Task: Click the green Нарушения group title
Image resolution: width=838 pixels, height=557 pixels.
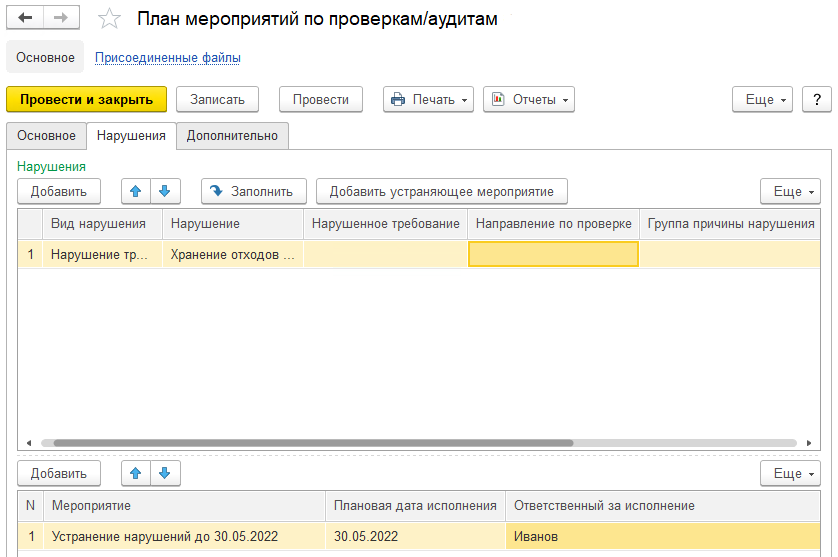Action: (x=51, y=166)
